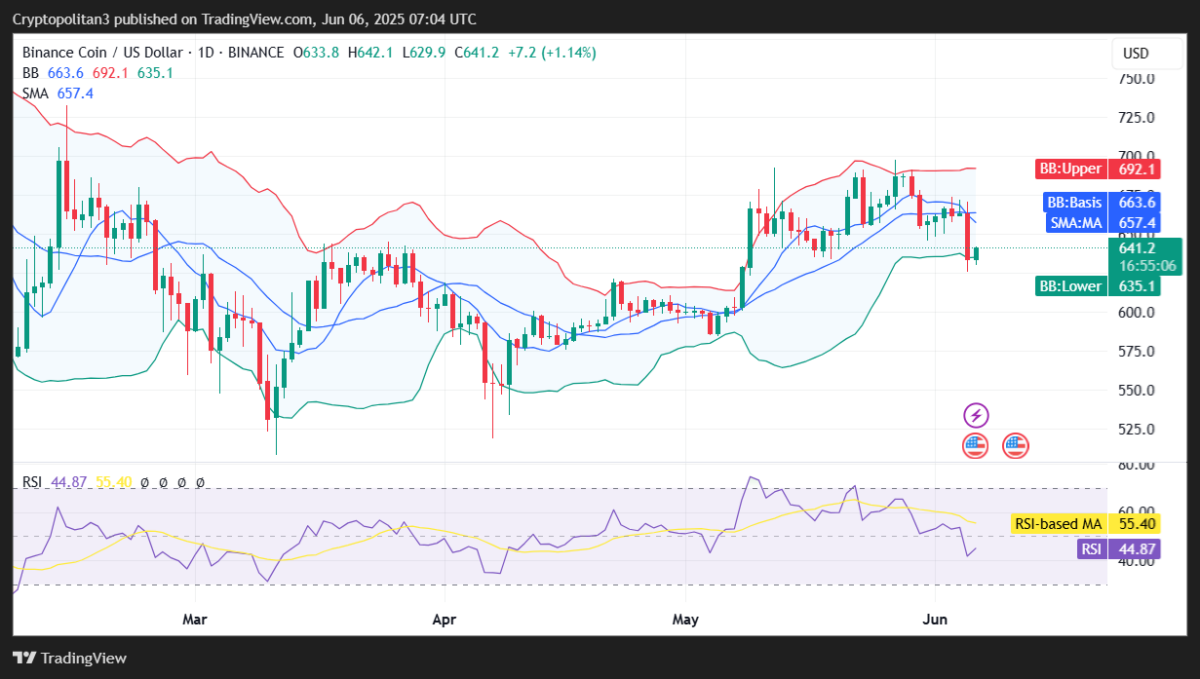Click the 750.0 price axis label
1200x679 pixels.
[1136, 79]
